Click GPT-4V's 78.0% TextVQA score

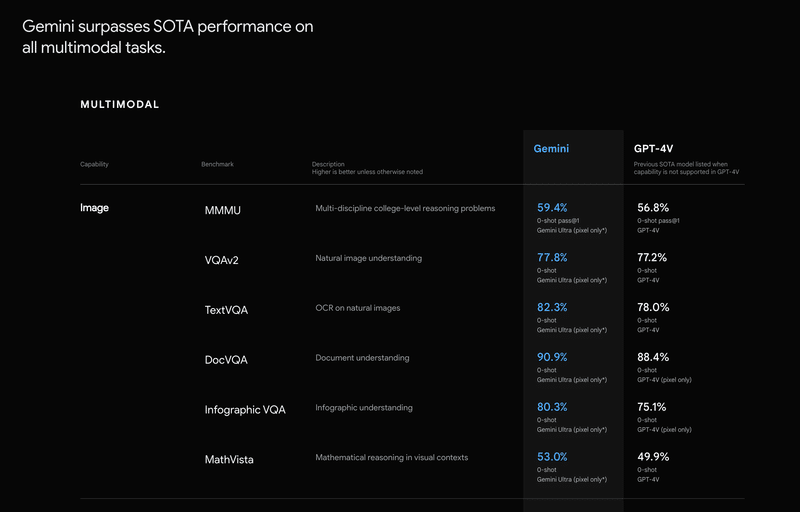click(653, 308)
